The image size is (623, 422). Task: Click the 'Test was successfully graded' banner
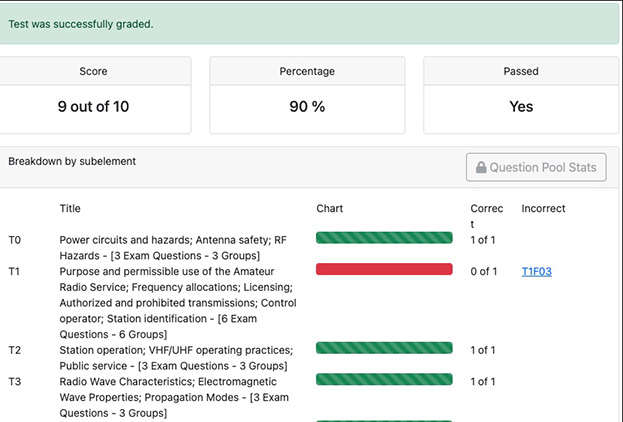coord(300,23)
